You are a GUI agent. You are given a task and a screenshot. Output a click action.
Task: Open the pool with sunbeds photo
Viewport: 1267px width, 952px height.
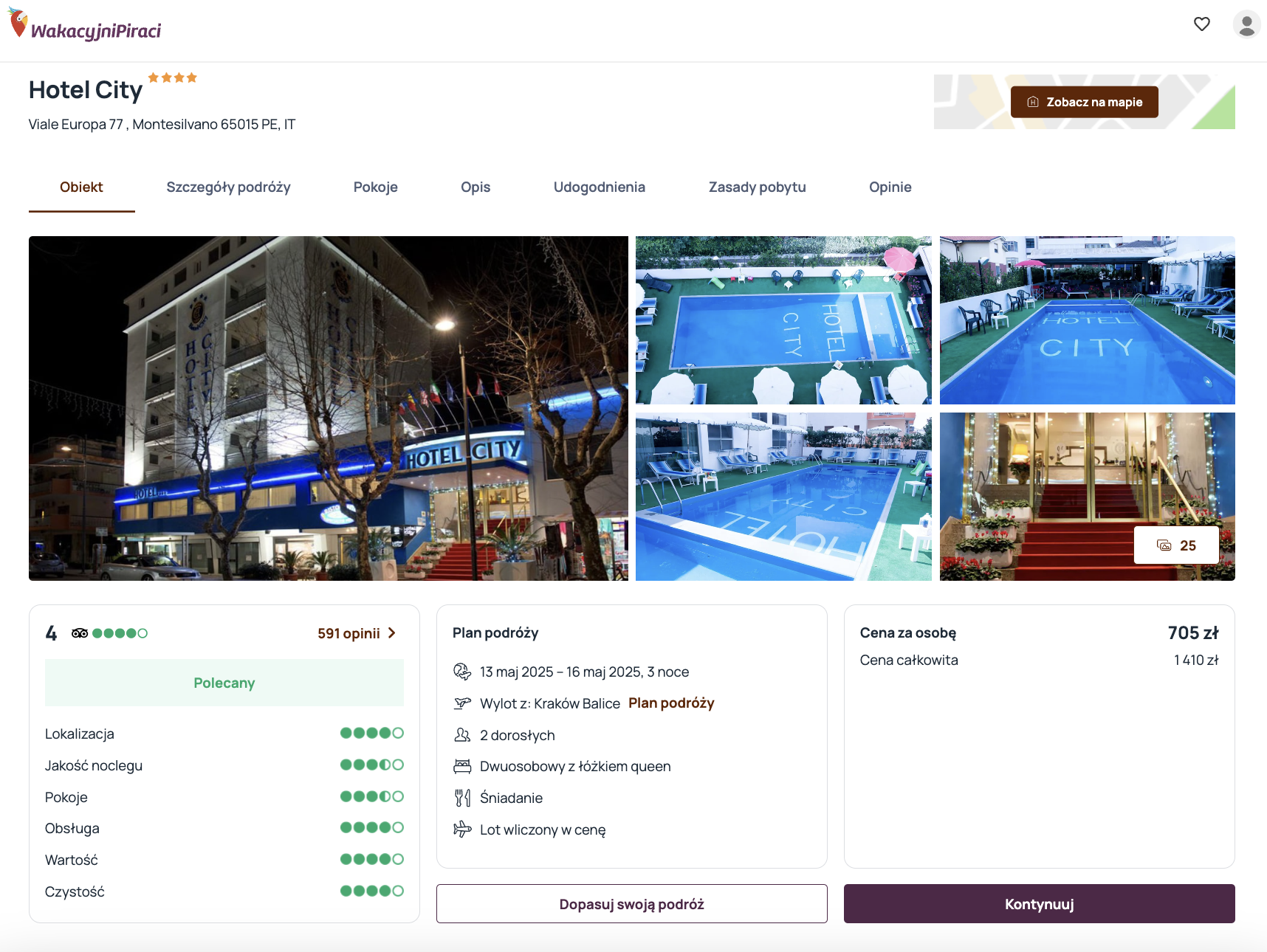tap(783, 497)
